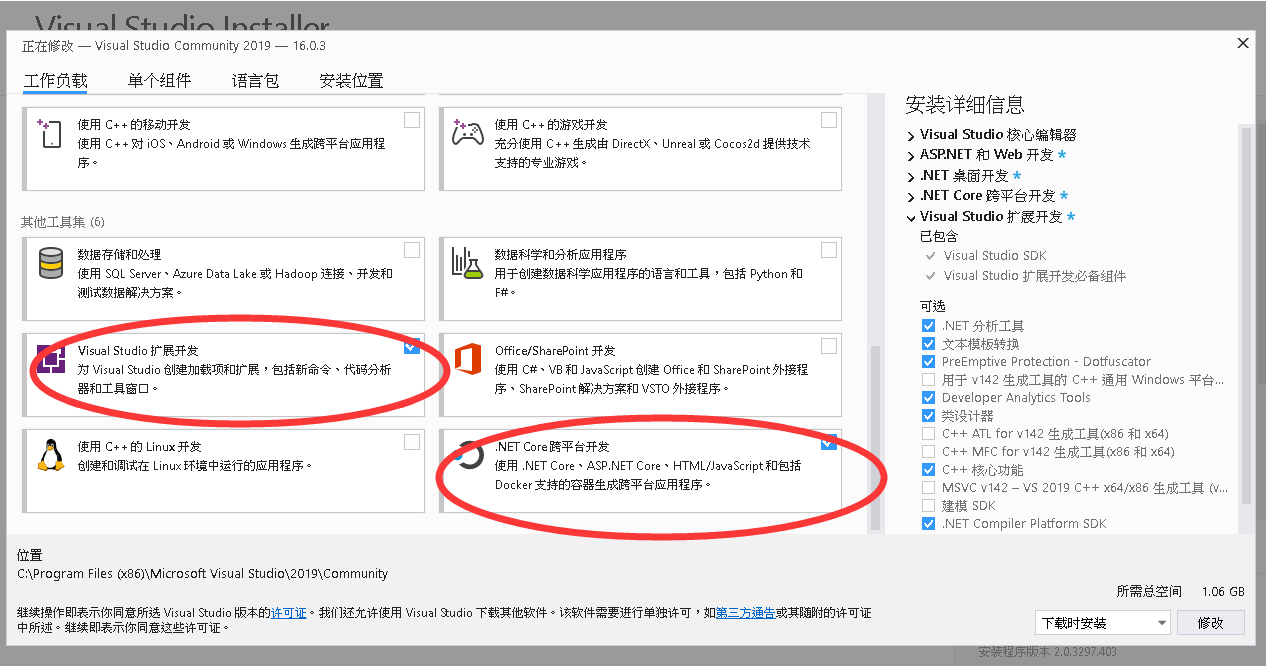
Task: Toggle the C++ 移动开发 workload checkbox
Action: 412,120
